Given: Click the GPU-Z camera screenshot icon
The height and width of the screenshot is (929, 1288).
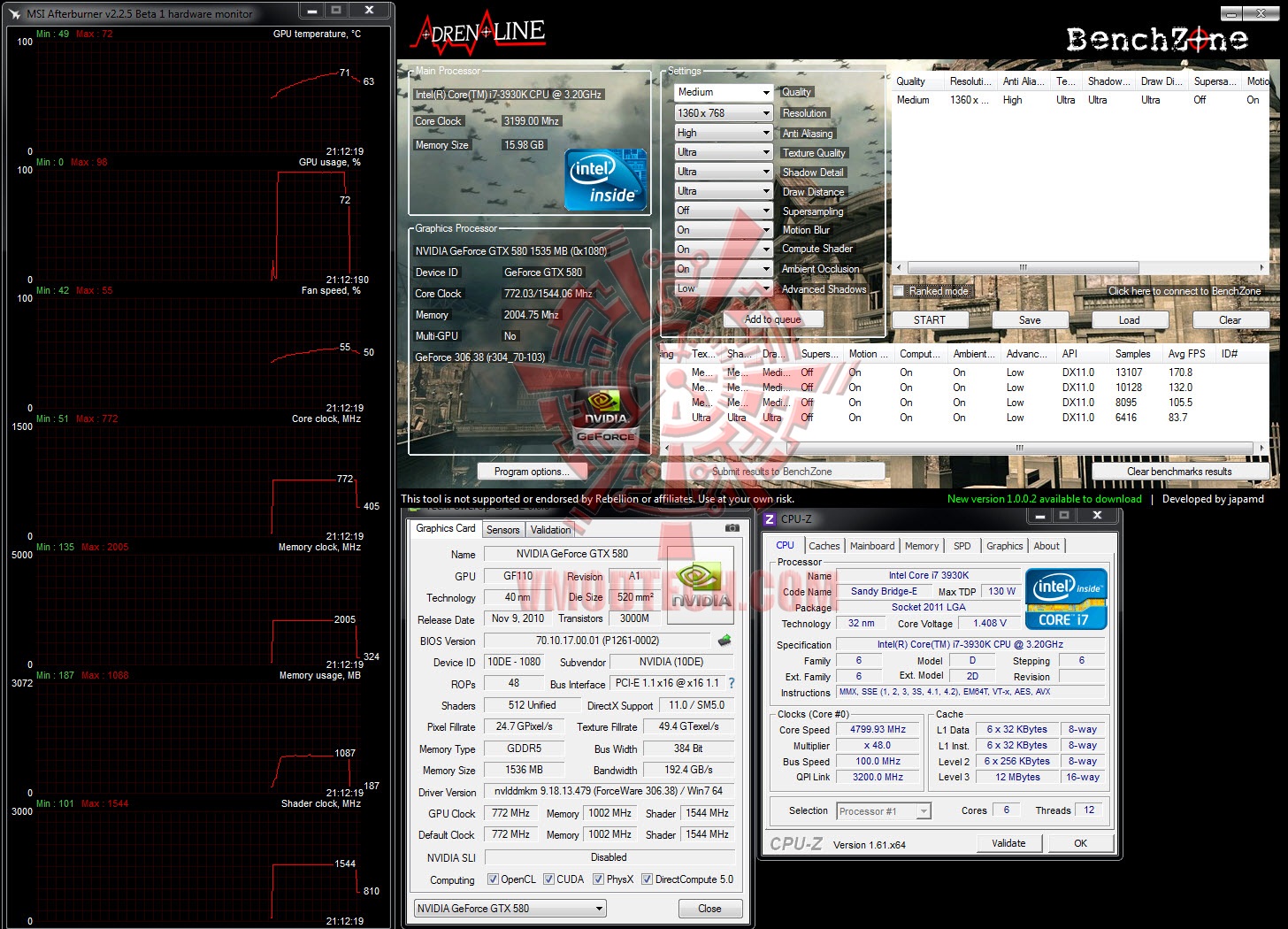Looking at the screenshot, I should pyautogui.click(x=732, y=528).
